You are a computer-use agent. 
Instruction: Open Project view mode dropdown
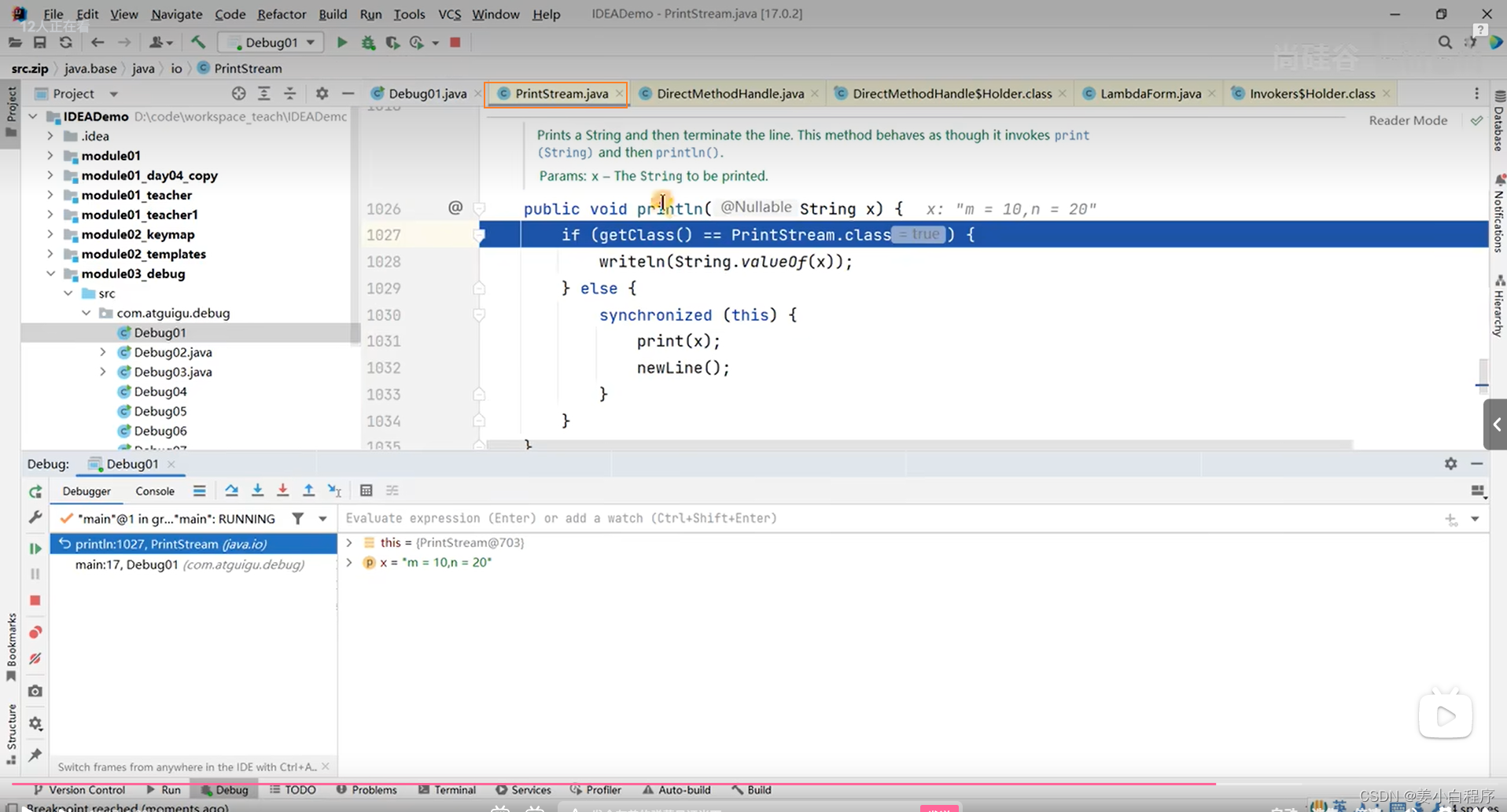[x=113, y=94]
